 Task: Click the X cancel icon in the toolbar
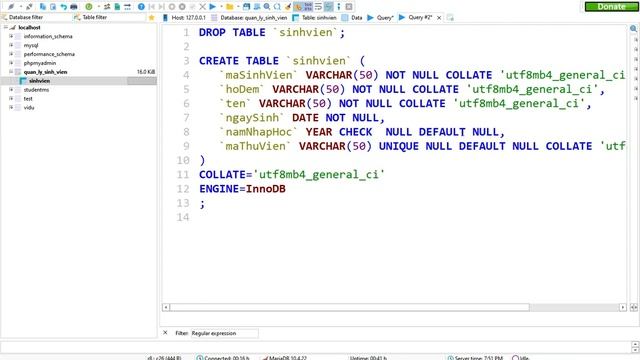pyautogui.click(x=202, y=7)
